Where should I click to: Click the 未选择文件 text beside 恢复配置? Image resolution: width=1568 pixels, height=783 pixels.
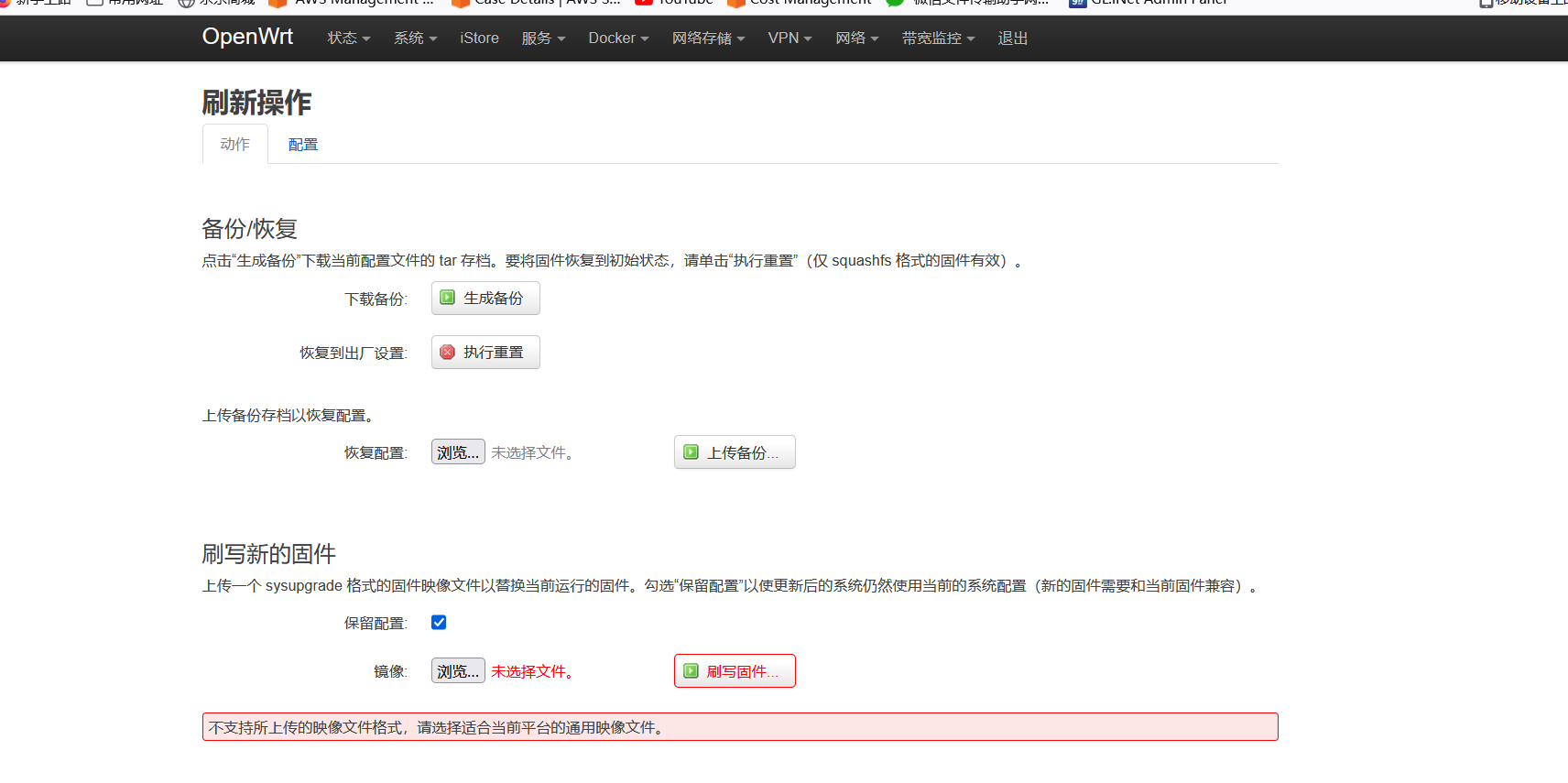coord(534,452)
